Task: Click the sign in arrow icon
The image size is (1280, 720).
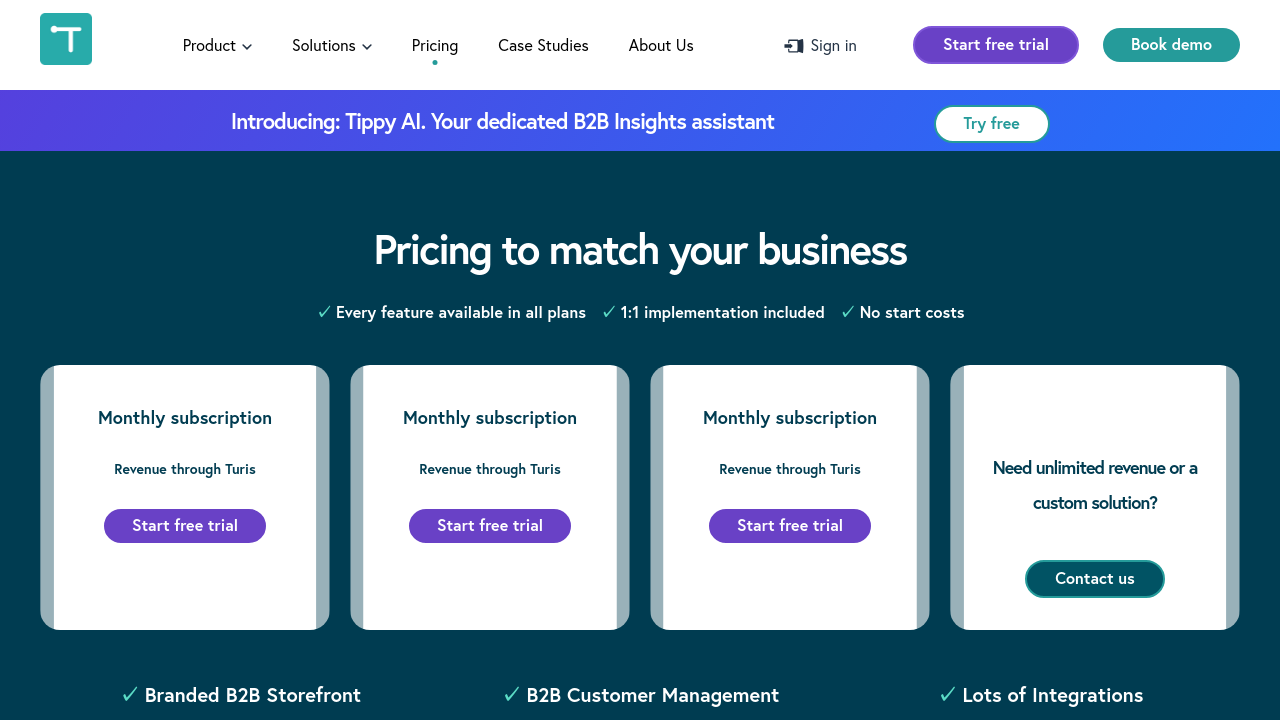Action: (x=794, y=46)
